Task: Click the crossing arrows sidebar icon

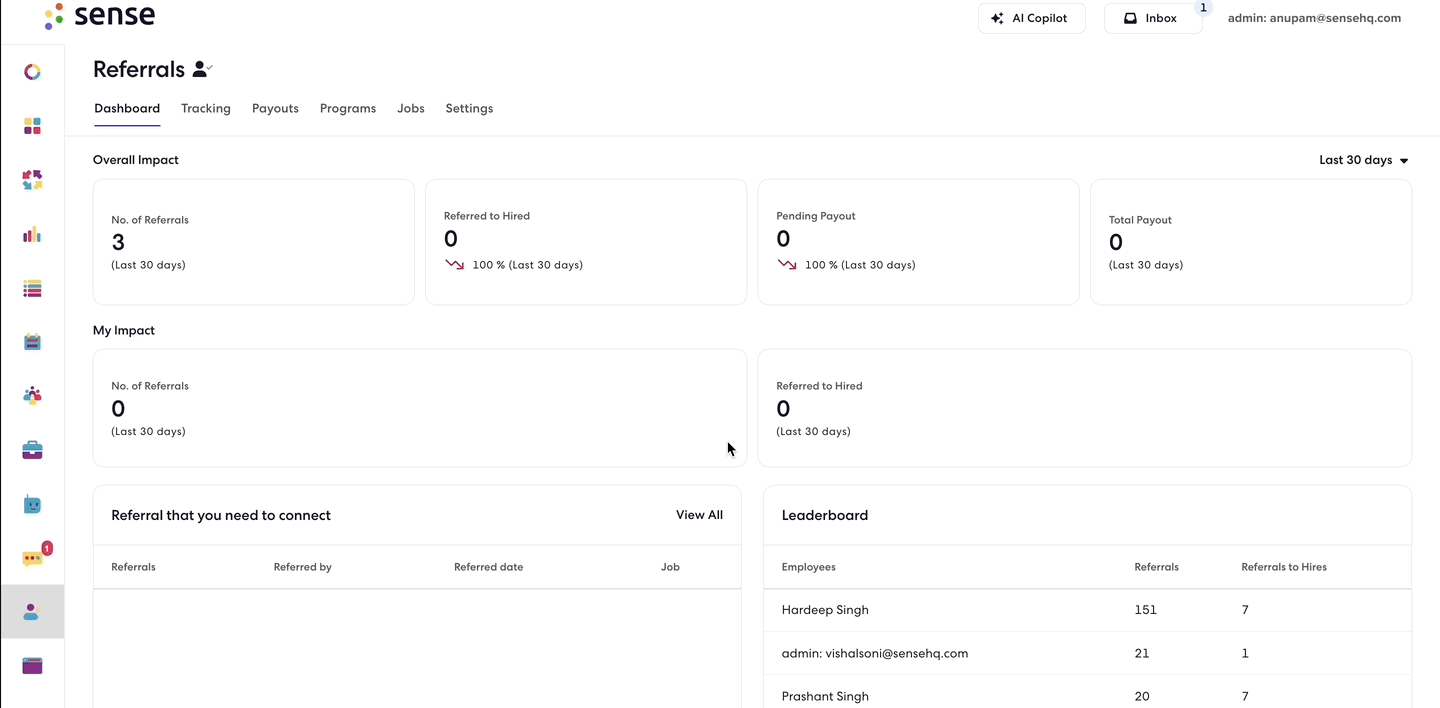Action: click(x=32, y=180)
